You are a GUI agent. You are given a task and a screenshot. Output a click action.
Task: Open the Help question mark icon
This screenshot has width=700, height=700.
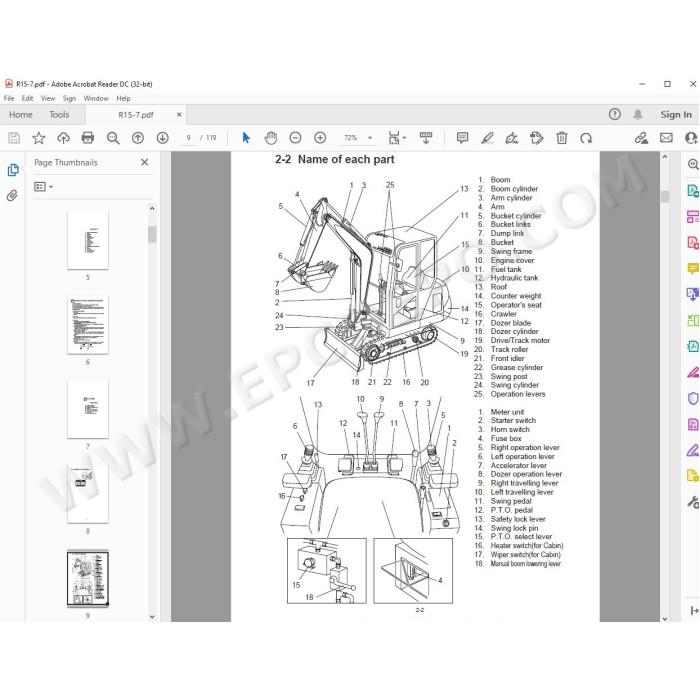tap(615, 115)
